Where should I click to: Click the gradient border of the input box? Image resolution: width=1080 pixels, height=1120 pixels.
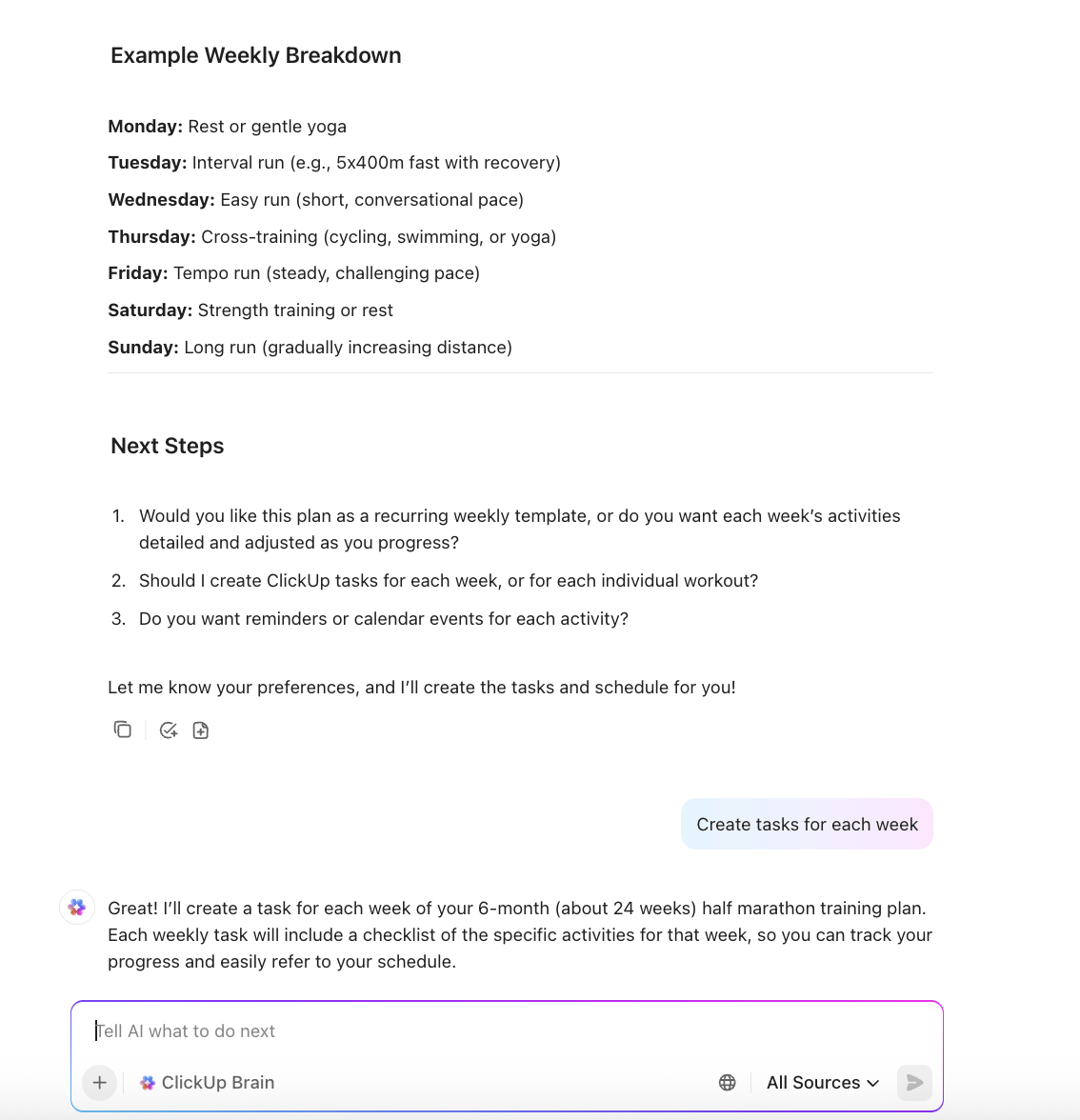click(x=508, y=1001)
